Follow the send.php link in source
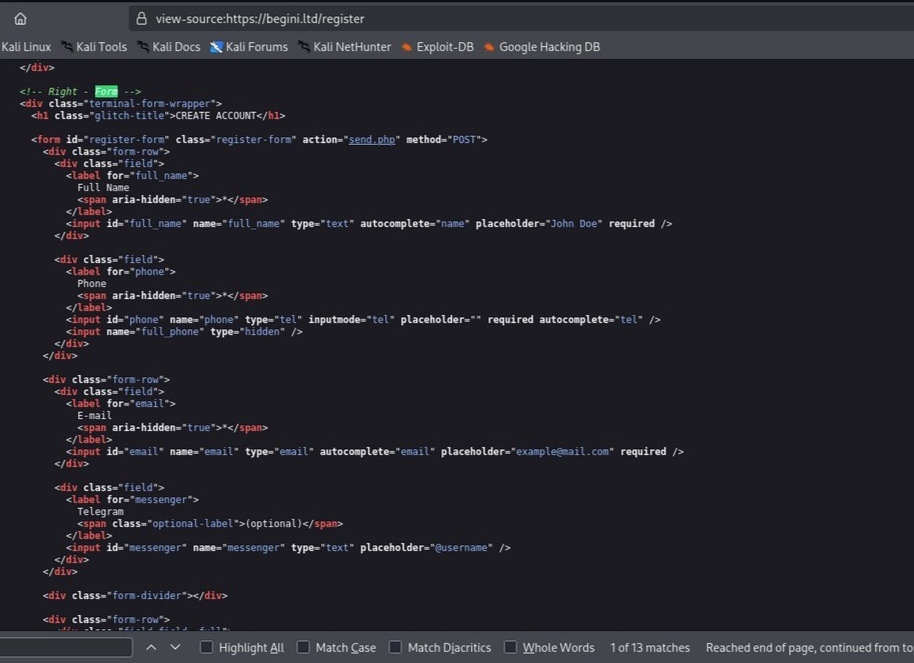Viewport: 914px width, 663px height. tap(372, 139)
